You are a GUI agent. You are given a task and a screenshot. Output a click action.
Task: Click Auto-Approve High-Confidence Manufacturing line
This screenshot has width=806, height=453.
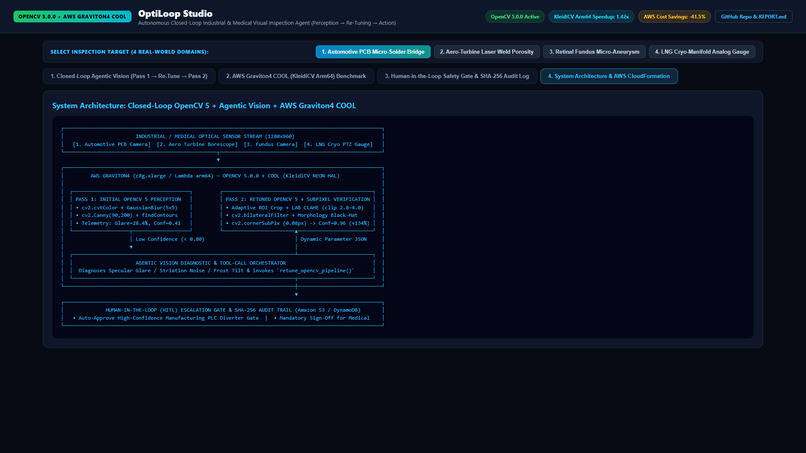point(166,318)
